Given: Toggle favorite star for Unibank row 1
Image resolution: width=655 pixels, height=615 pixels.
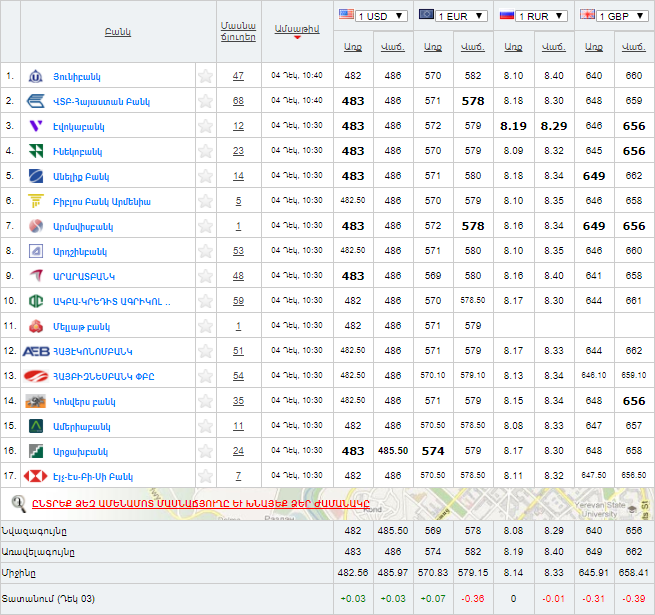Looking at the screenshot, I should click(x=205, y=76).
